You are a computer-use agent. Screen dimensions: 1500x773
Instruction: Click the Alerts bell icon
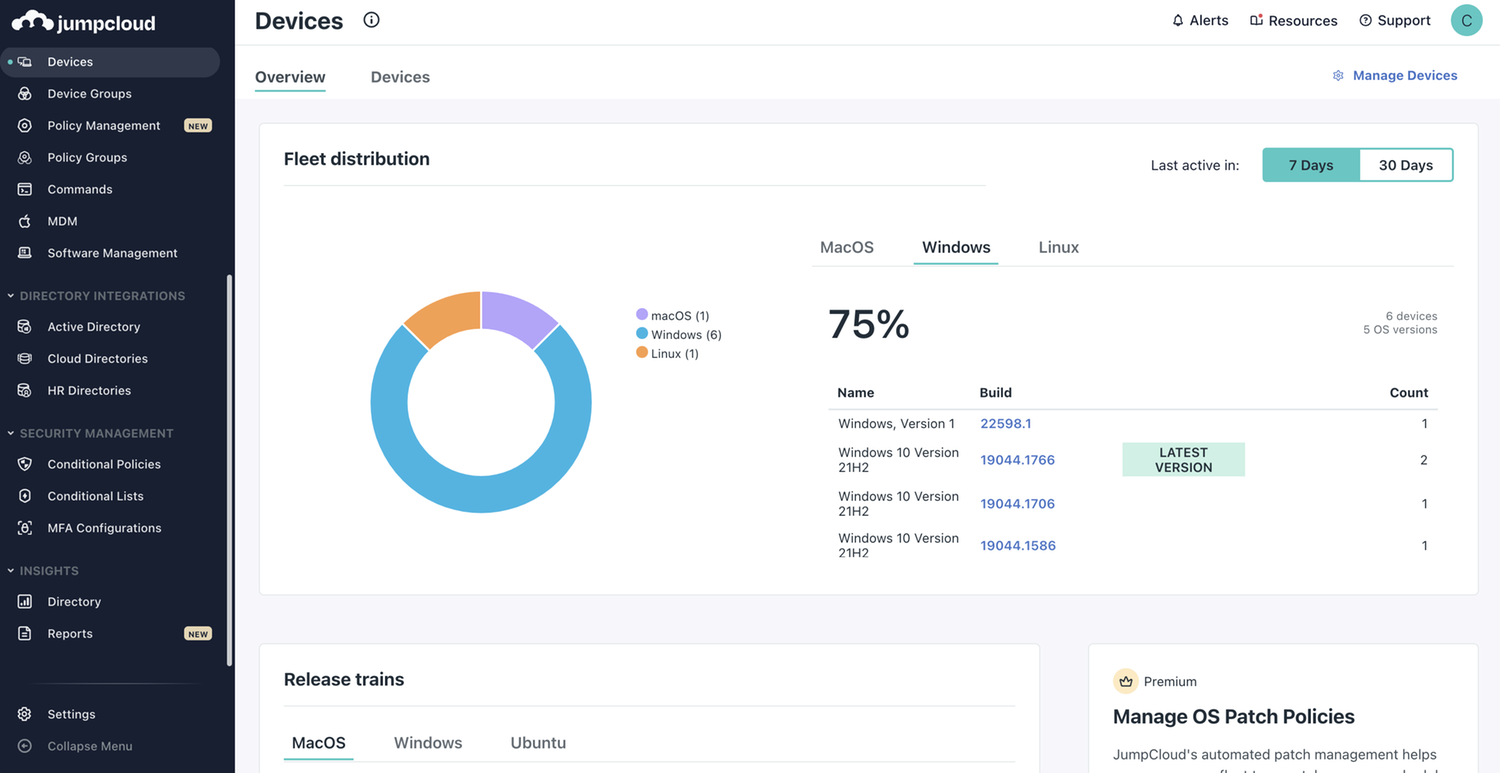tap(1178, 20)
